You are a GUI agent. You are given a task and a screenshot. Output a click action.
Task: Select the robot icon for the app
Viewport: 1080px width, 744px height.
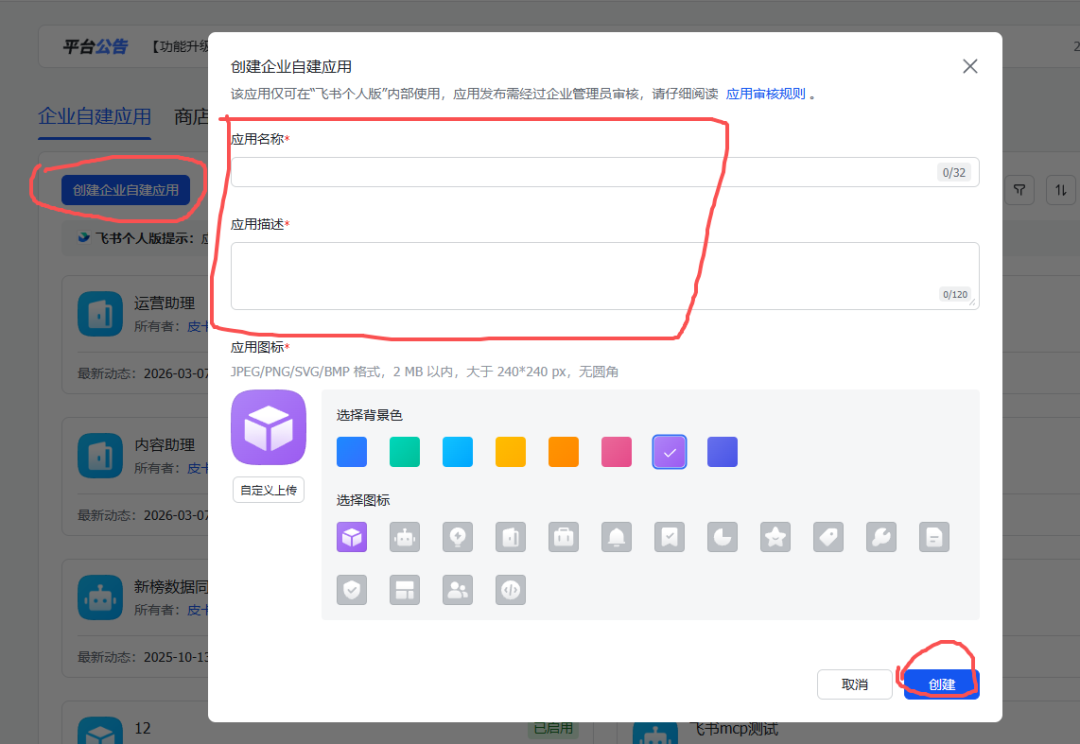pyautogui.click(x=404, y=537)
